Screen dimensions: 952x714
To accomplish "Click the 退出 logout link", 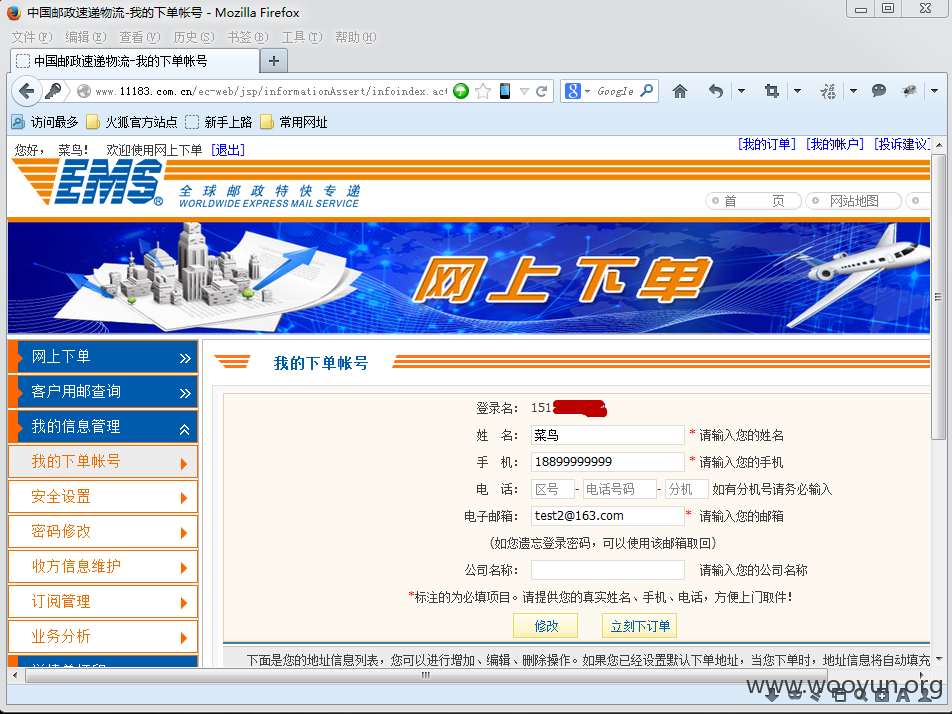I will (x=228, y=150).
